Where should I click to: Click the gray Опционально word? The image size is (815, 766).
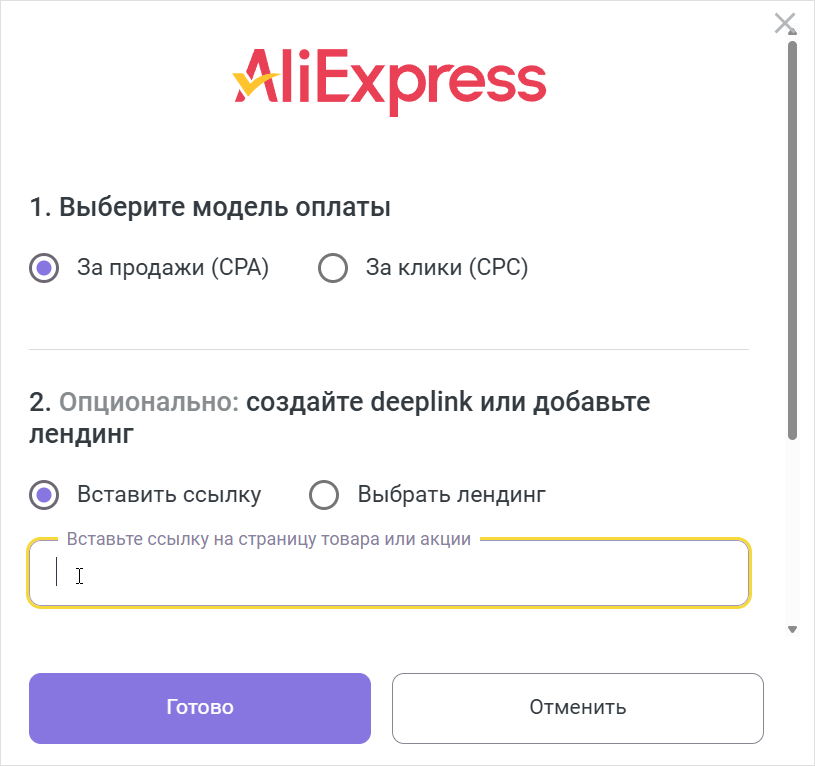(149, 402)
